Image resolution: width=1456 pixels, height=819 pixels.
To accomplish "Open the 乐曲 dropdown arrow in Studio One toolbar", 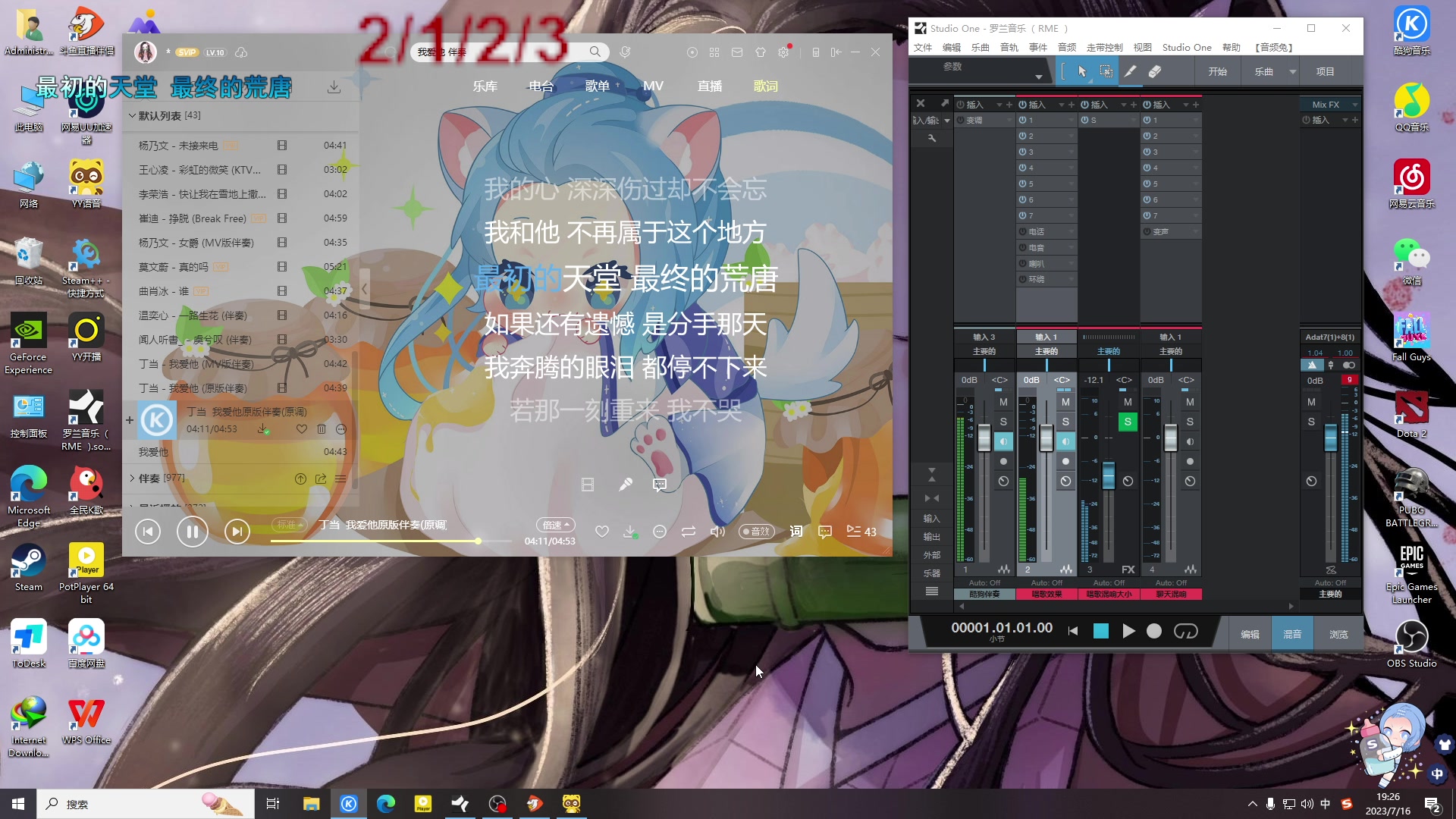I will tap(1292, 71).
